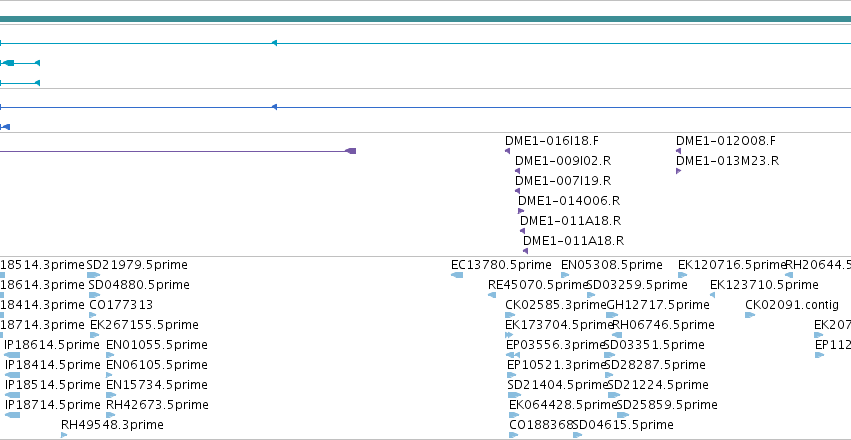Select the DME1-013M23.R feature label
This screenshot has height=440, width=851.
727,161
